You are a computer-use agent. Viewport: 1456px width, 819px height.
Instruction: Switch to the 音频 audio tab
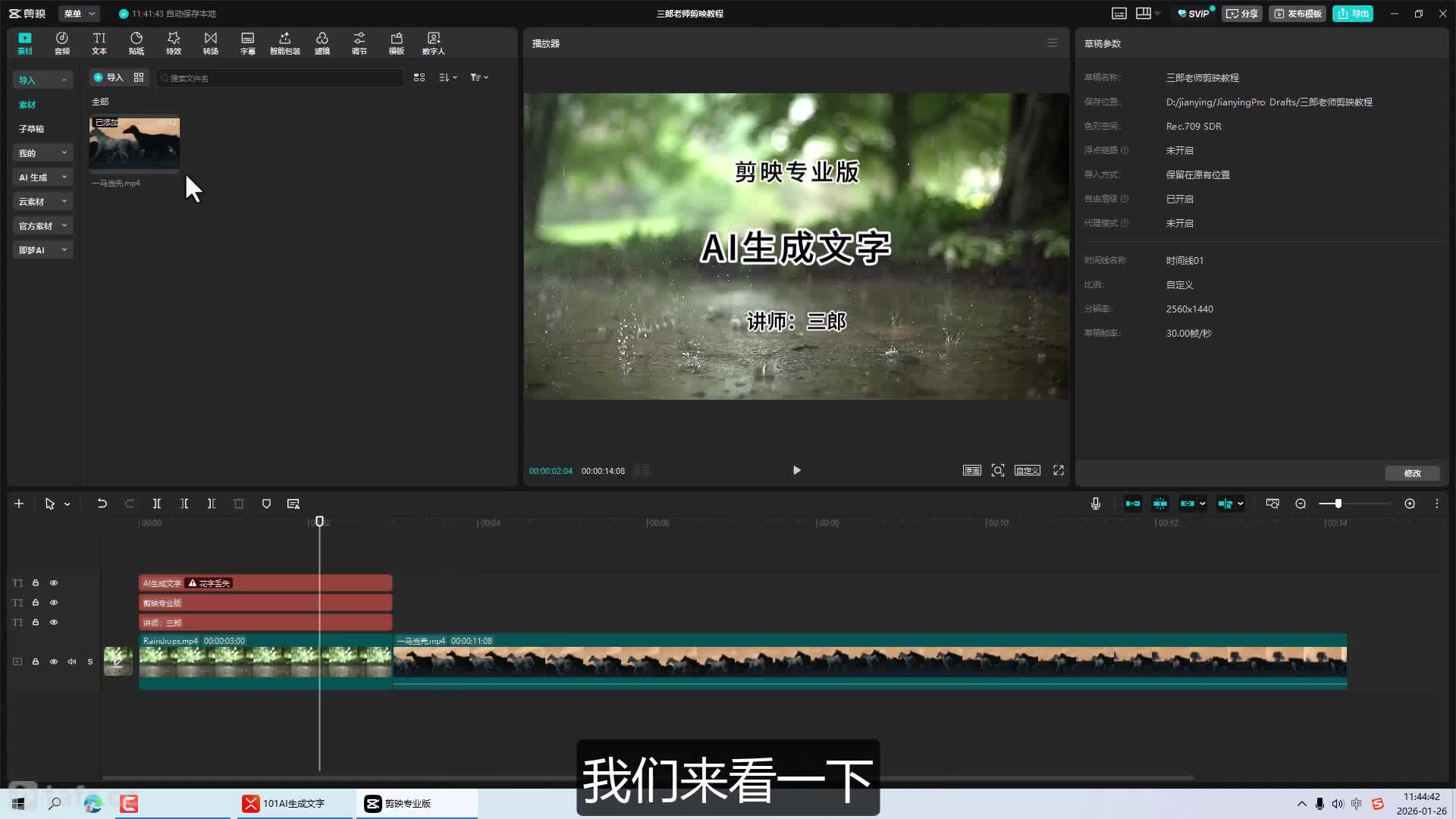[x=62, y=43]
